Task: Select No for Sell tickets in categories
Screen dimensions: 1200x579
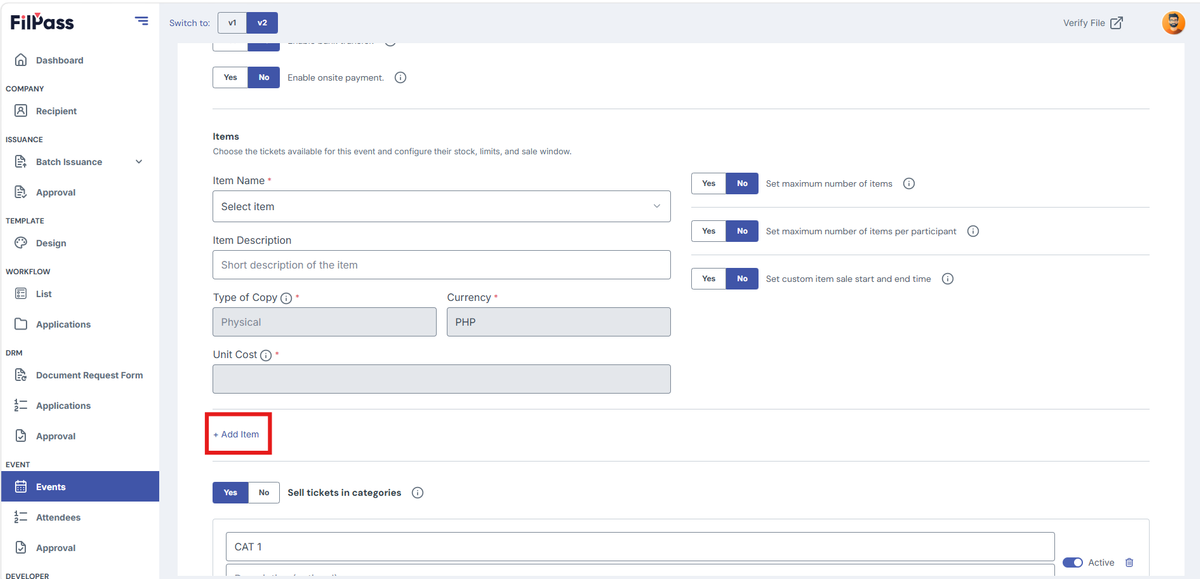Action: coord(264,493)
